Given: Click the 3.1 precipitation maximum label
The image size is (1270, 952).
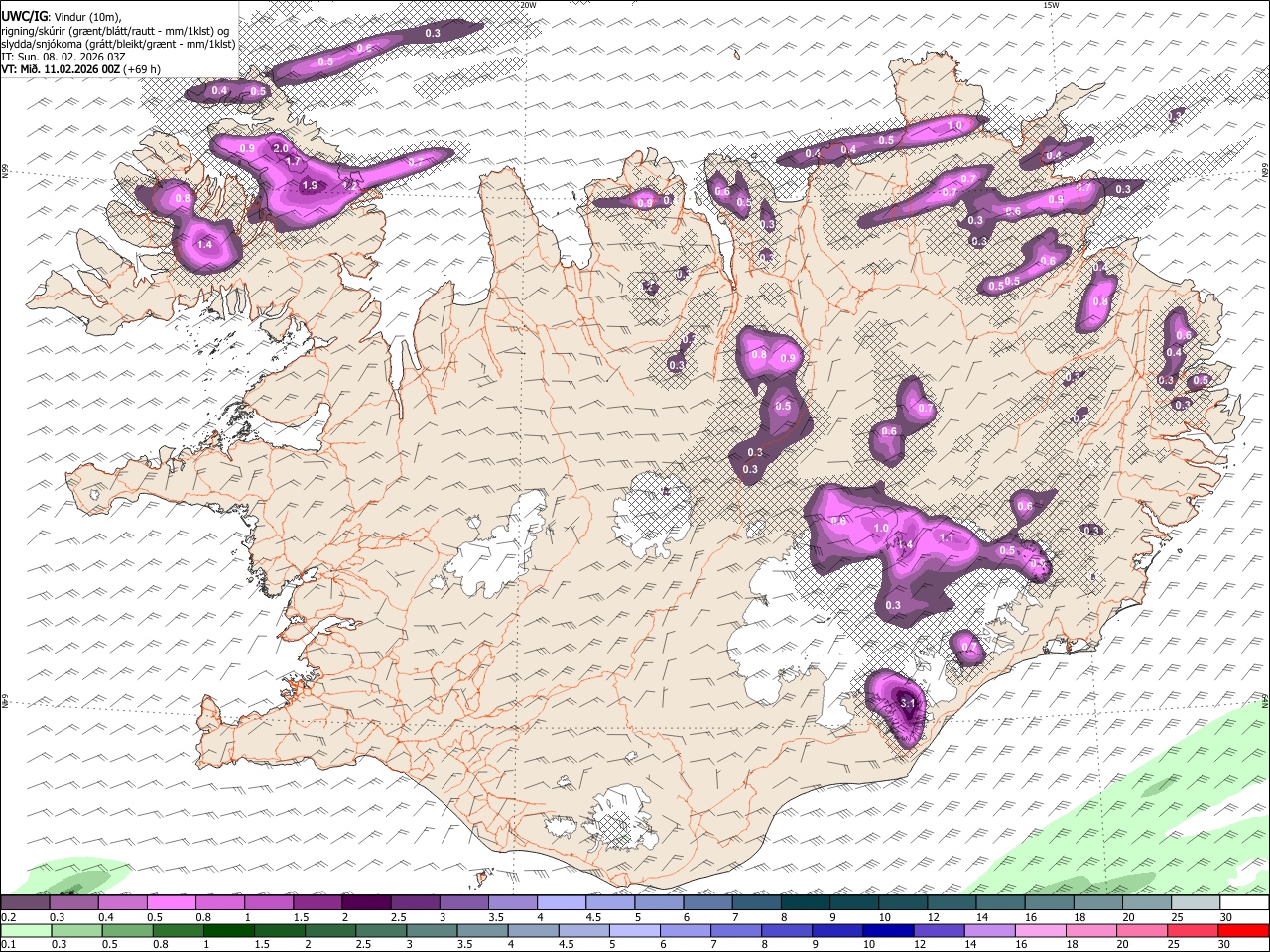Looking at the screenshot, I should (x=908, y=703).
